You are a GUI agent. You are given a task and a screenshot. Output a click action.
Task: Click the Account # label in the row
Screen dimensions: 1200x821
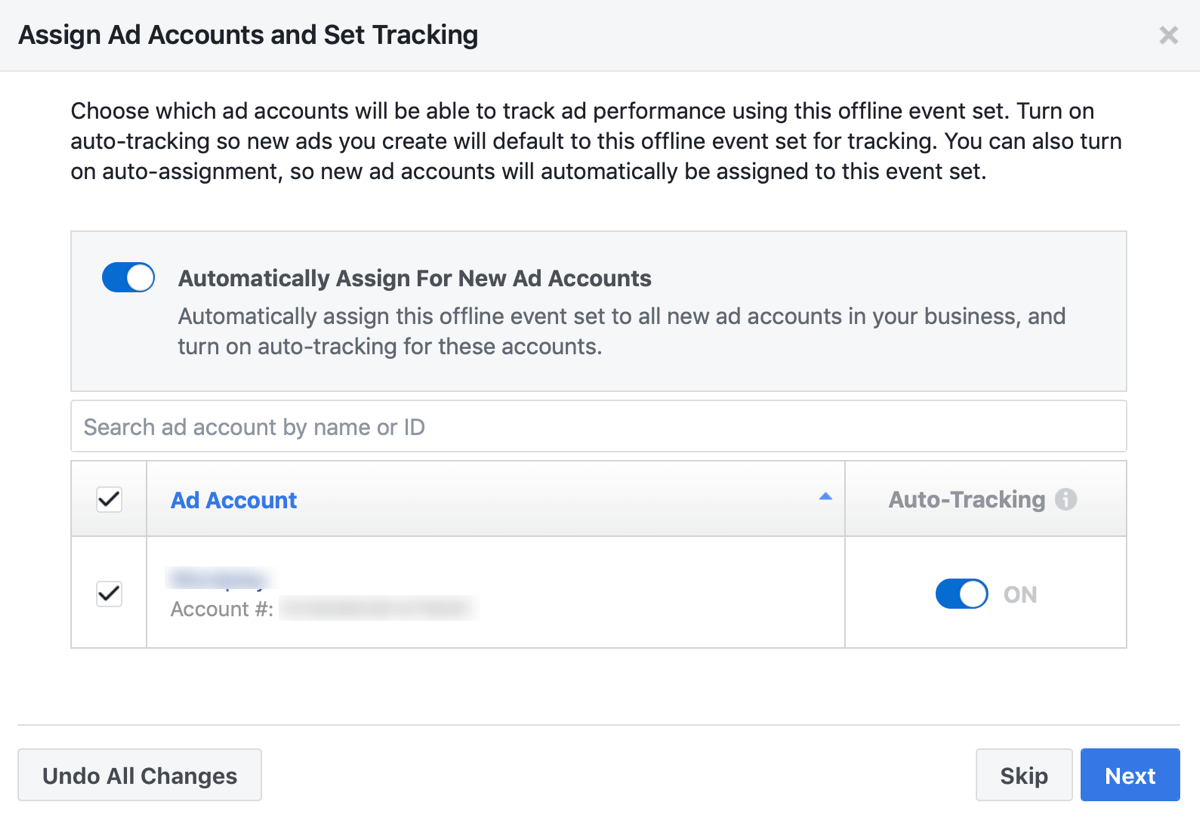click(222, 609)
